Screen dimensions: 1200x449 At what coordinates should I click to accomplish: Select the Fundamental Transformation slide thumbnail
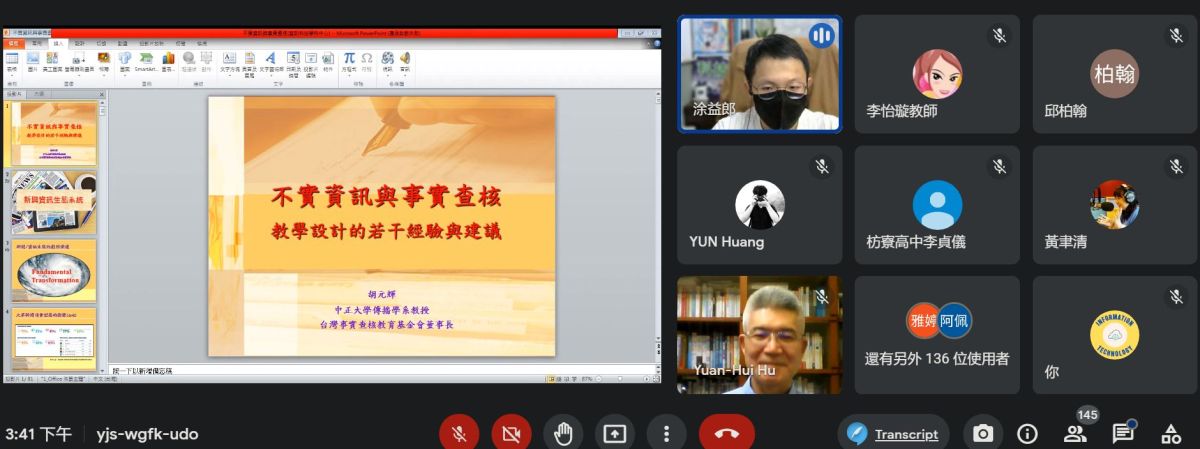54,270
